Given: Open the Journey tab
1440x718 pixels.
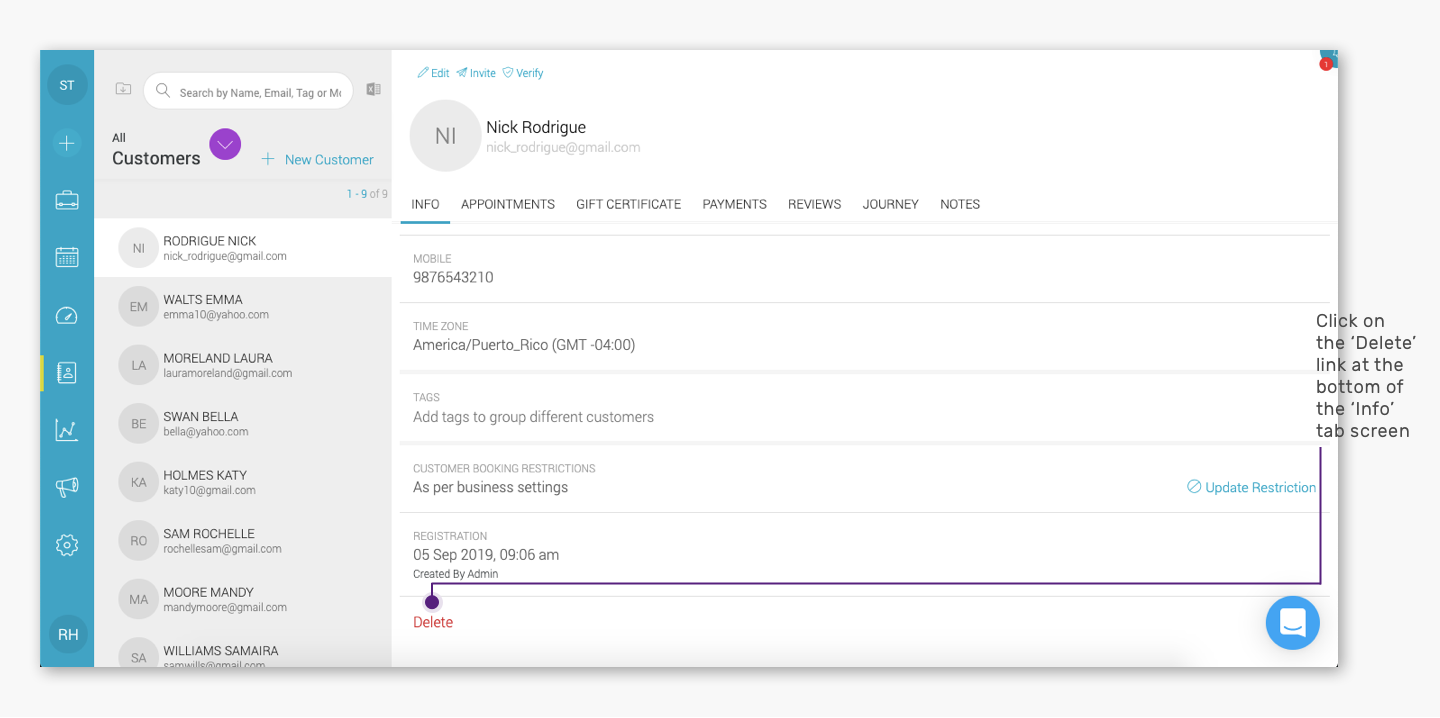Looking at the screenshot, I should [891, 204].
